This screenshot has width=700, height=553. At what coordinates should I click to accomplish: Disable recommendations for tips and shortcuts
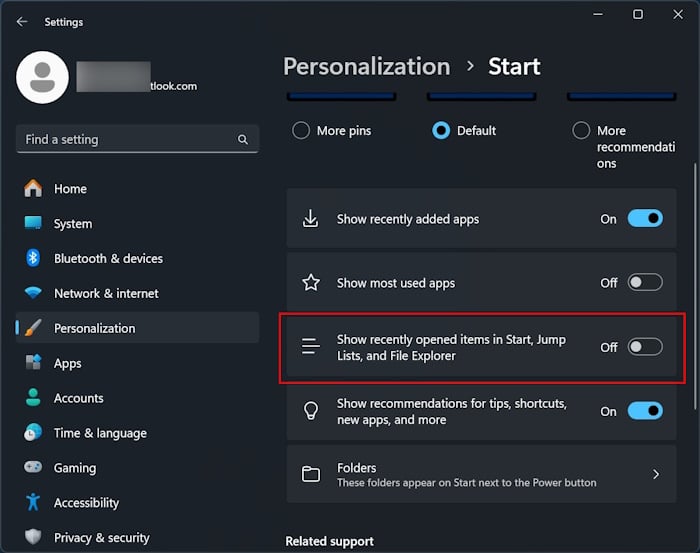pyautogui.click(x=645, y=411)
